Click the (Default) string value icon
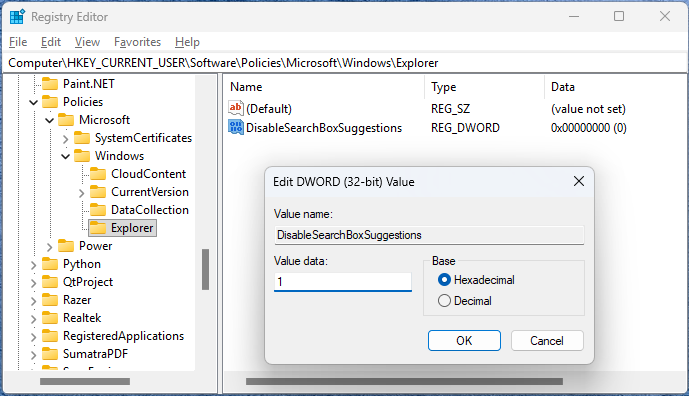 click(x=236, y=108)
